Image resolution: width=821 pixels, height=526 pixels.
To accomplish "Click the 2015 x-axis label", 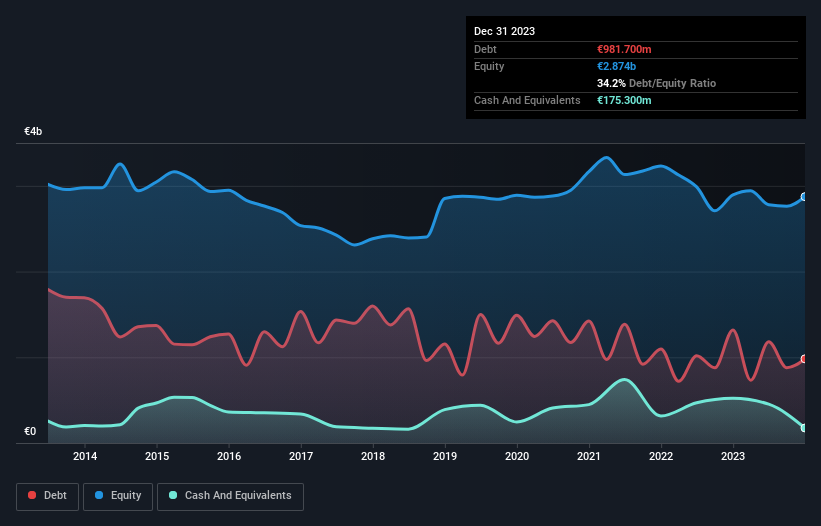I will pos(157,456).
